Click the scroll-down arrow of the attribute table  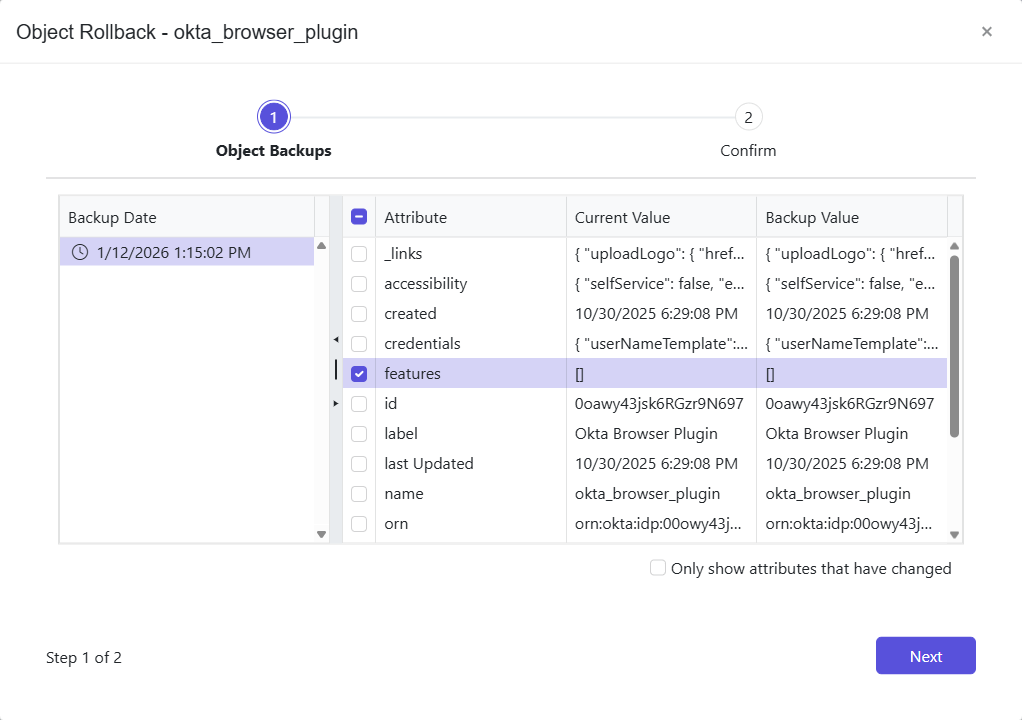point(952,533)
